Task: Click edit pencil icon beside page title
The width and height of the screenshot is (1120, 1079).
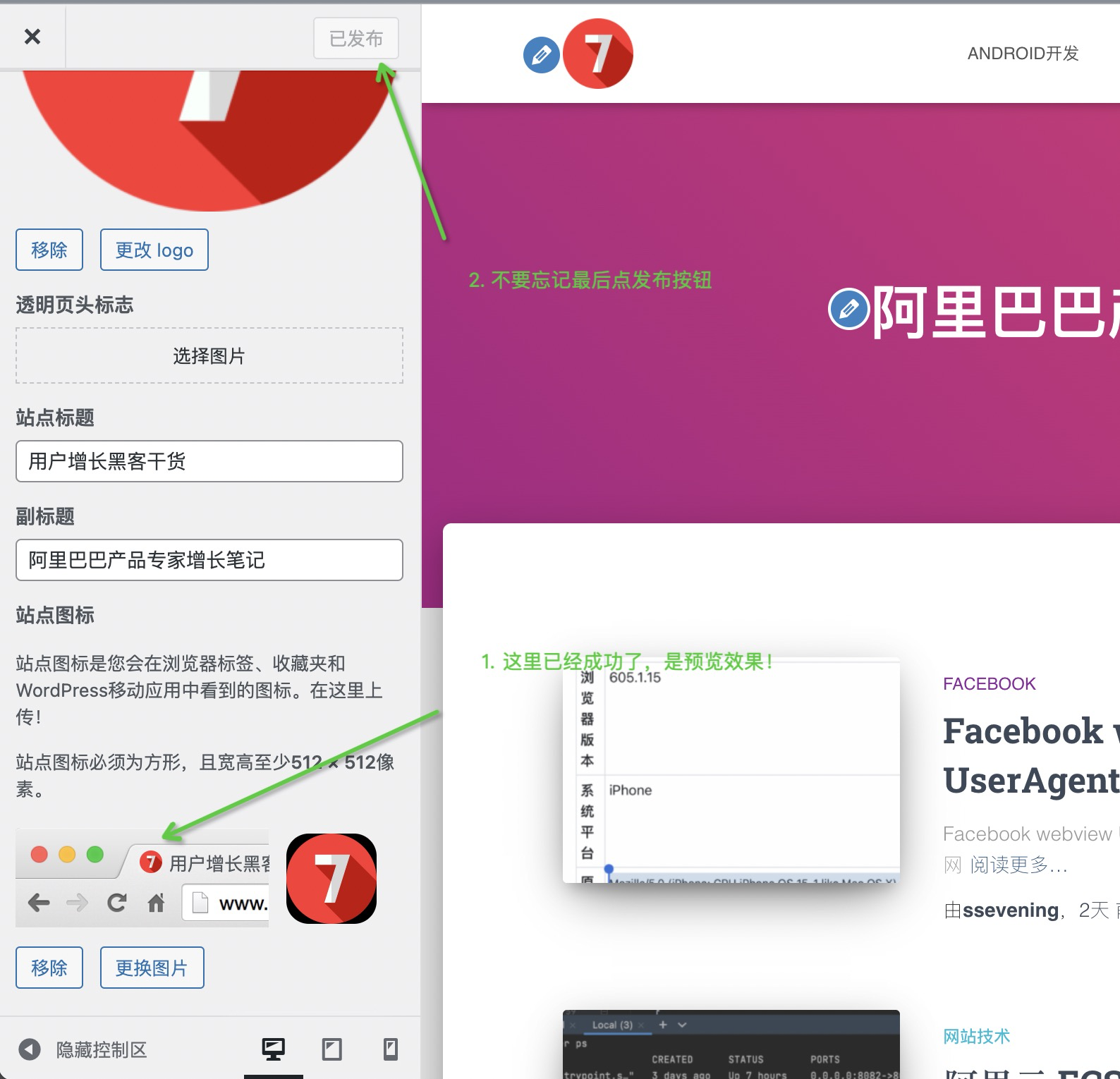Action: tap(848, 309)
